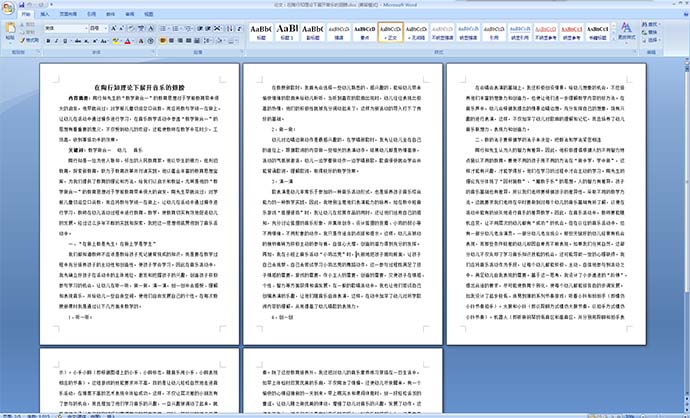Apply character shading with shaded A icon
The width and height of the screenshot is (690, 418).
pos(141,41)
